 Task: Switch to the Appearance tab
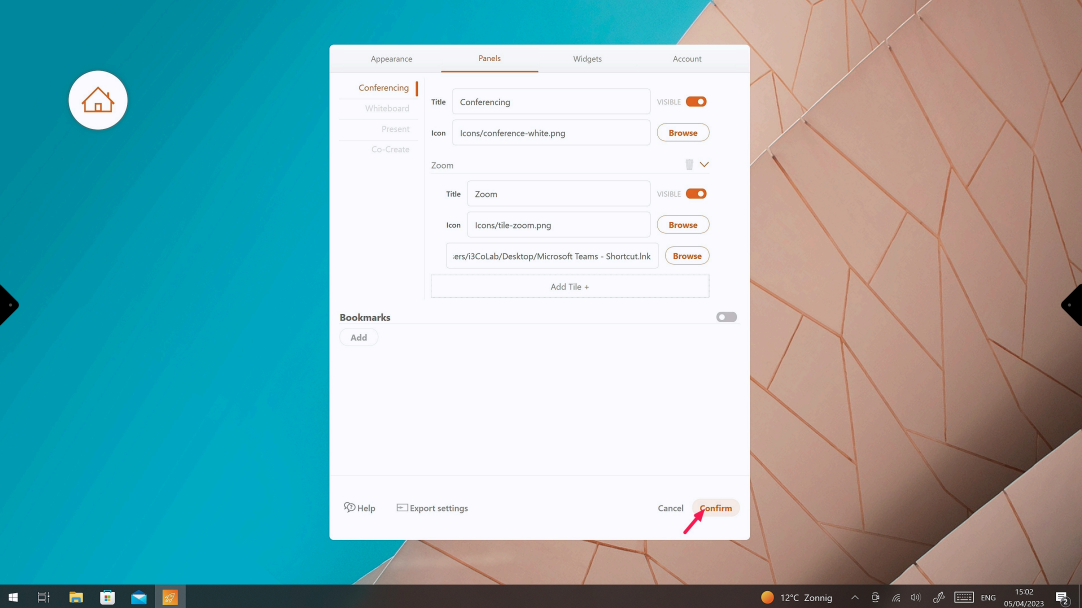(391, 59)
